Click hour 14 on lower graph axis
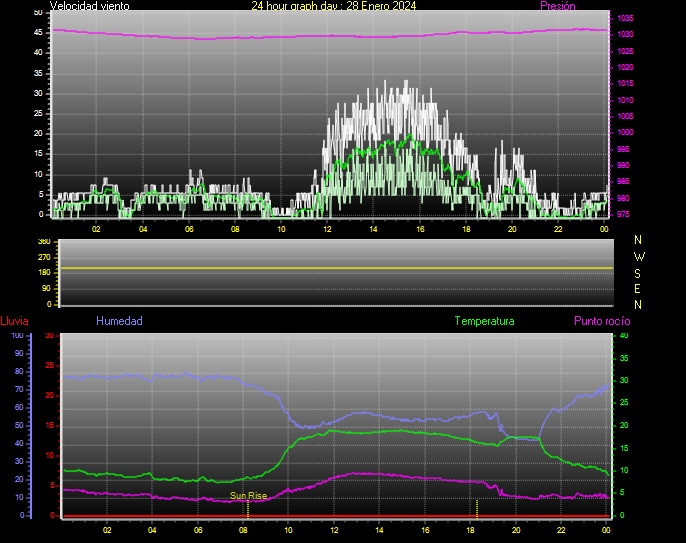Screen dimensions: 686x543 click(379, 530)
